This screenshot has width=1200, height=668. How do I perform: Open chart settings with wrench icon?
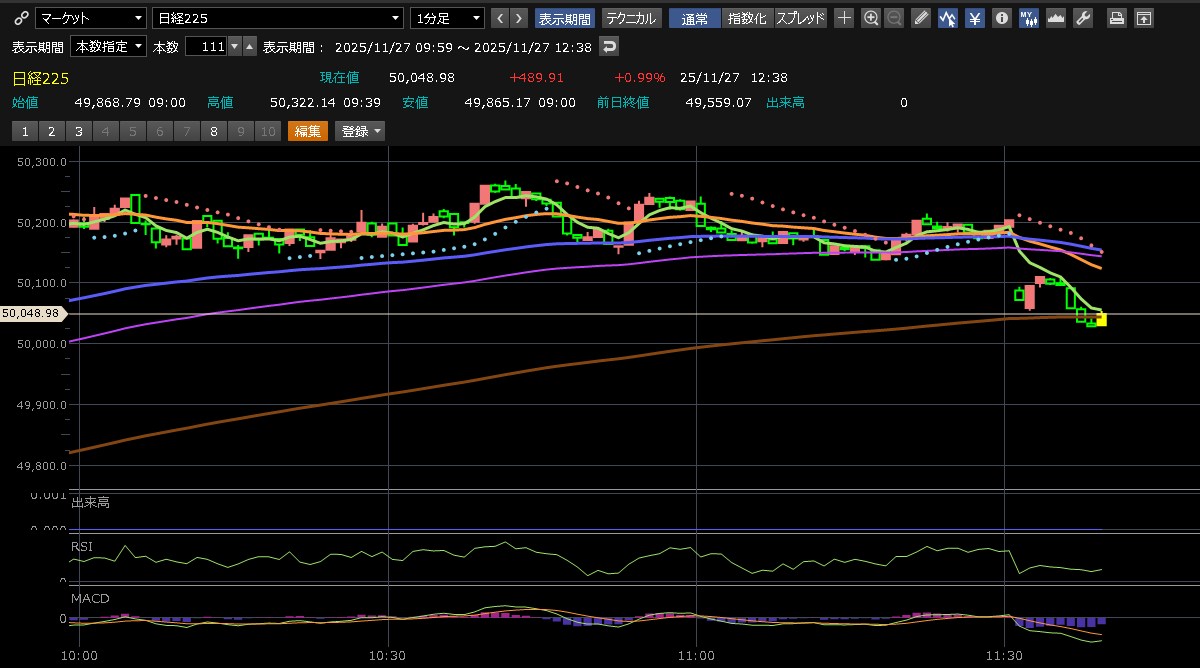(1082, 18)
